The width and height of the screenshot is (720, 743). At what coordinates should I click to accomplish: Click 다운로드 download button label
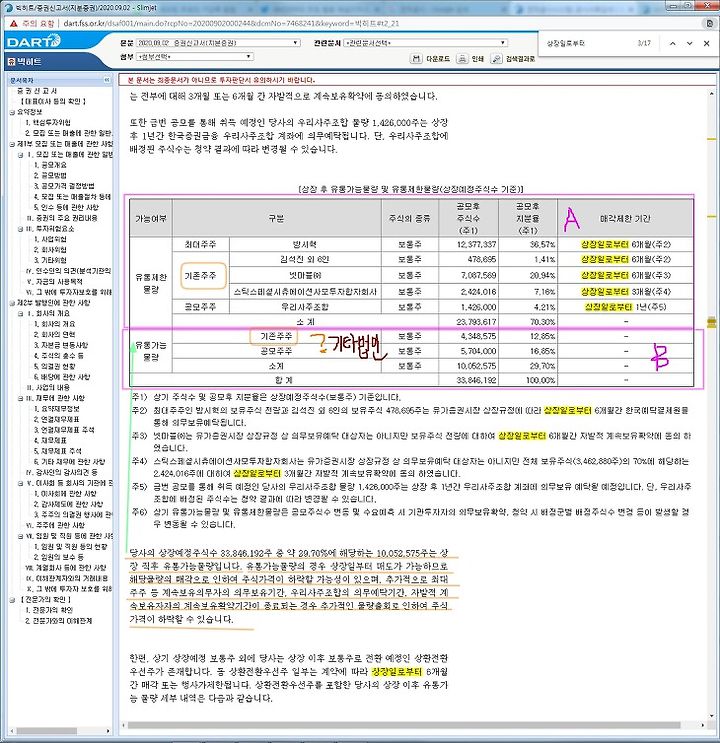(x=437, y=59)
